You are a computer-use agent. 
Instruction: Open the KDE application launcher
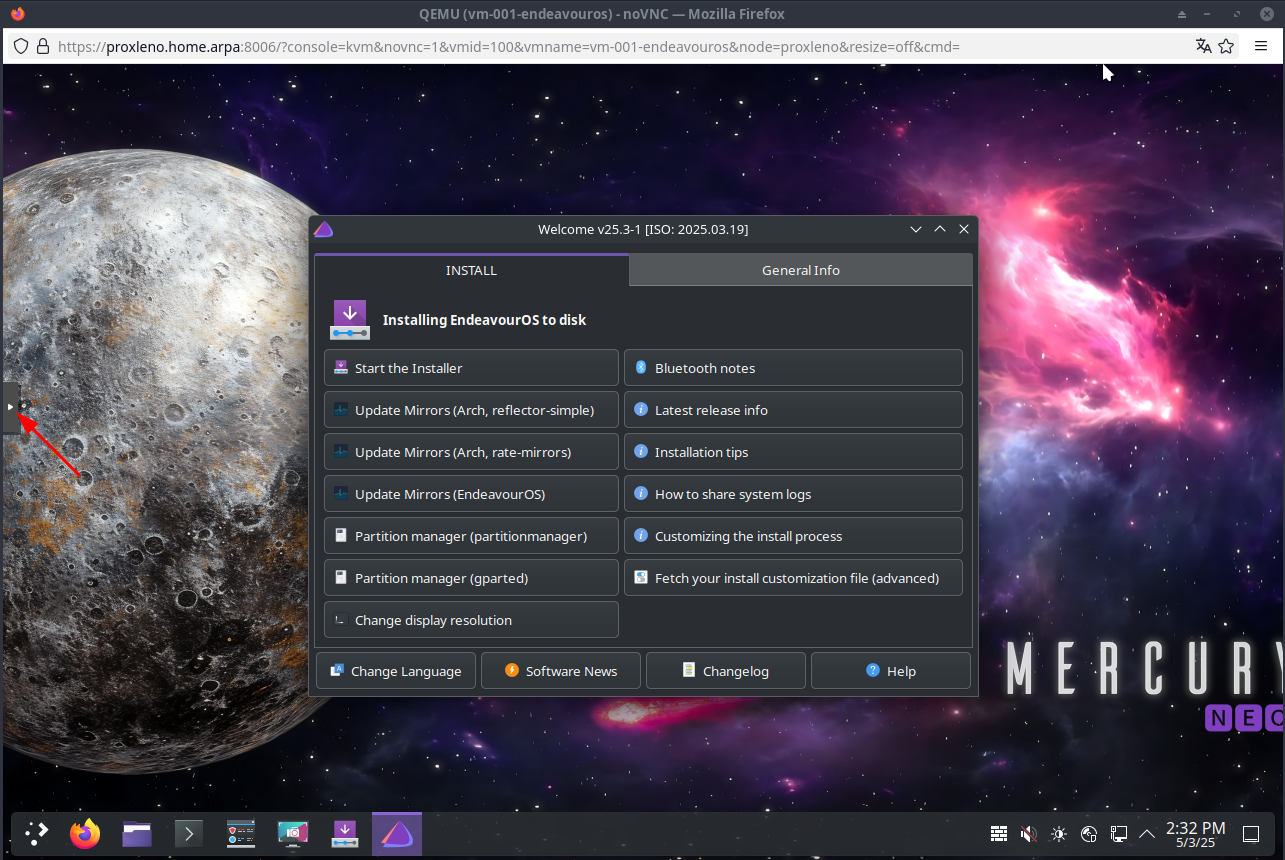click(37, 833)
